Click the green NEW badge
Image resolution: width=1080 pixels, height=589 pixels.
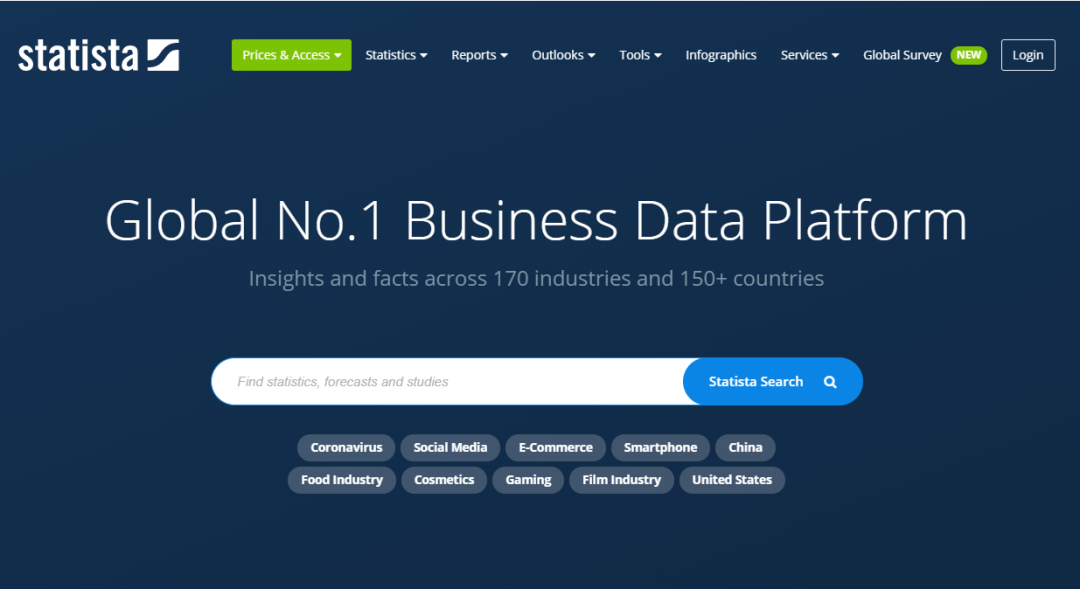tap(968, 55)
